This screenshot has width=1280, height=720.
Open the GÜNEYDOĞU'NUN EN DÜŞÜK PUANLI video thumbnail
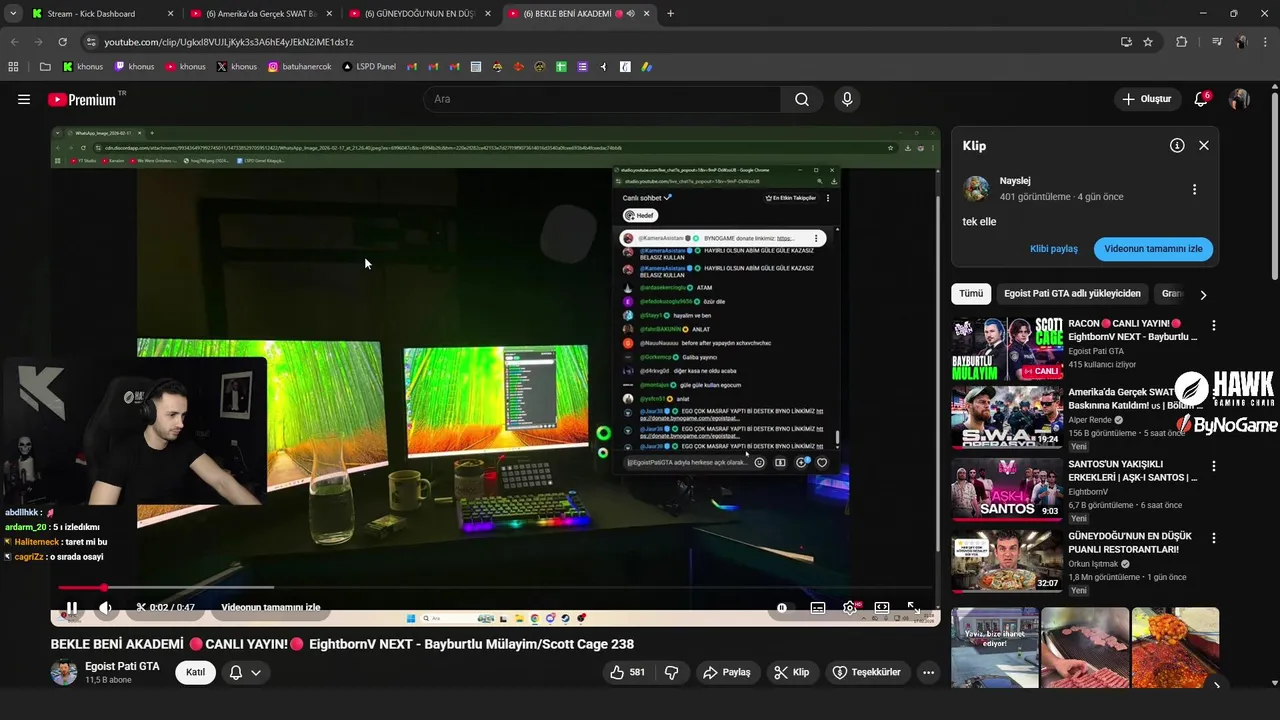tap(1007, 561)
